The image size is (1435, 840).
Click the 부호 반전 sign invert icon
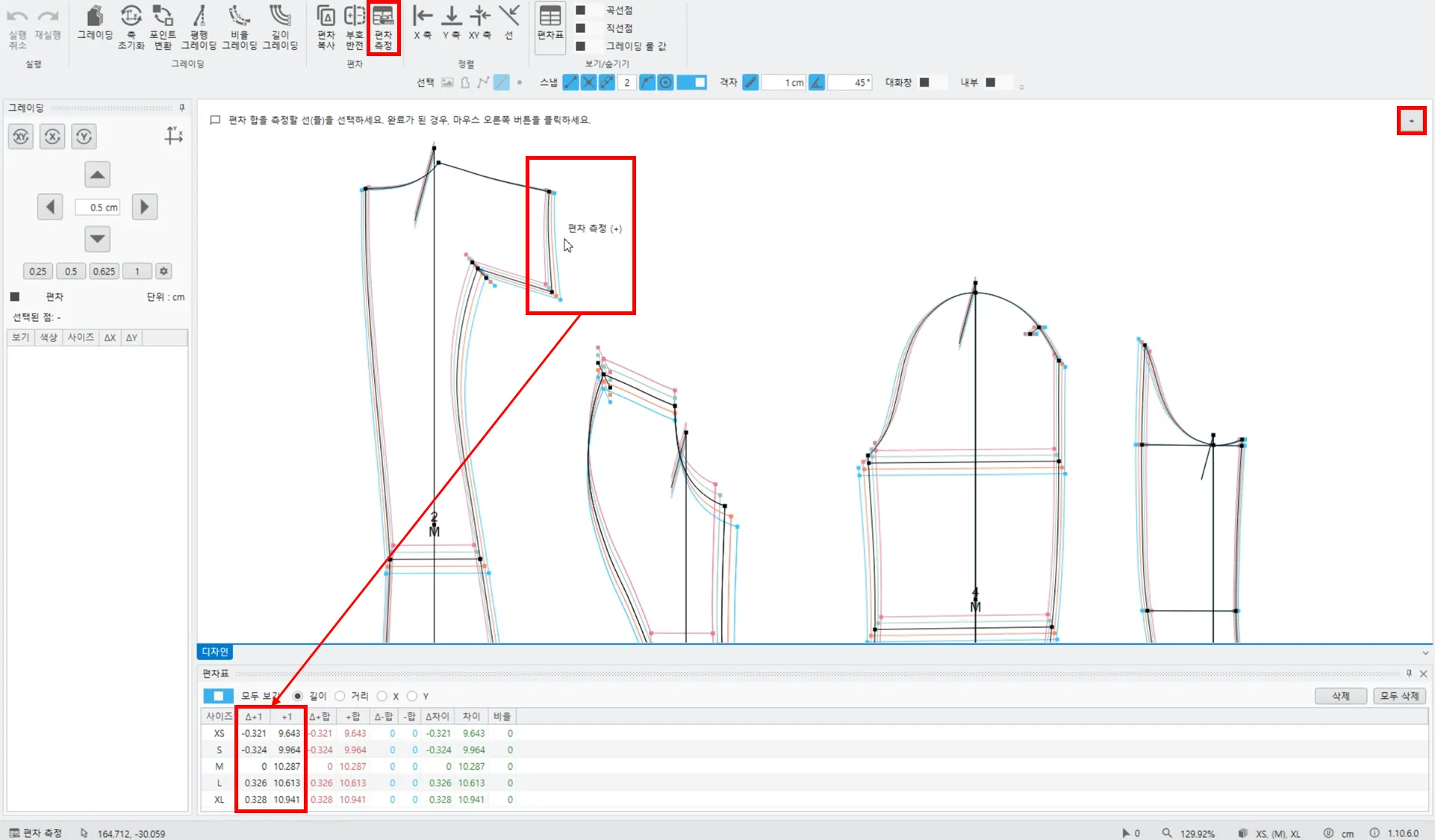(x=355, y=25)
